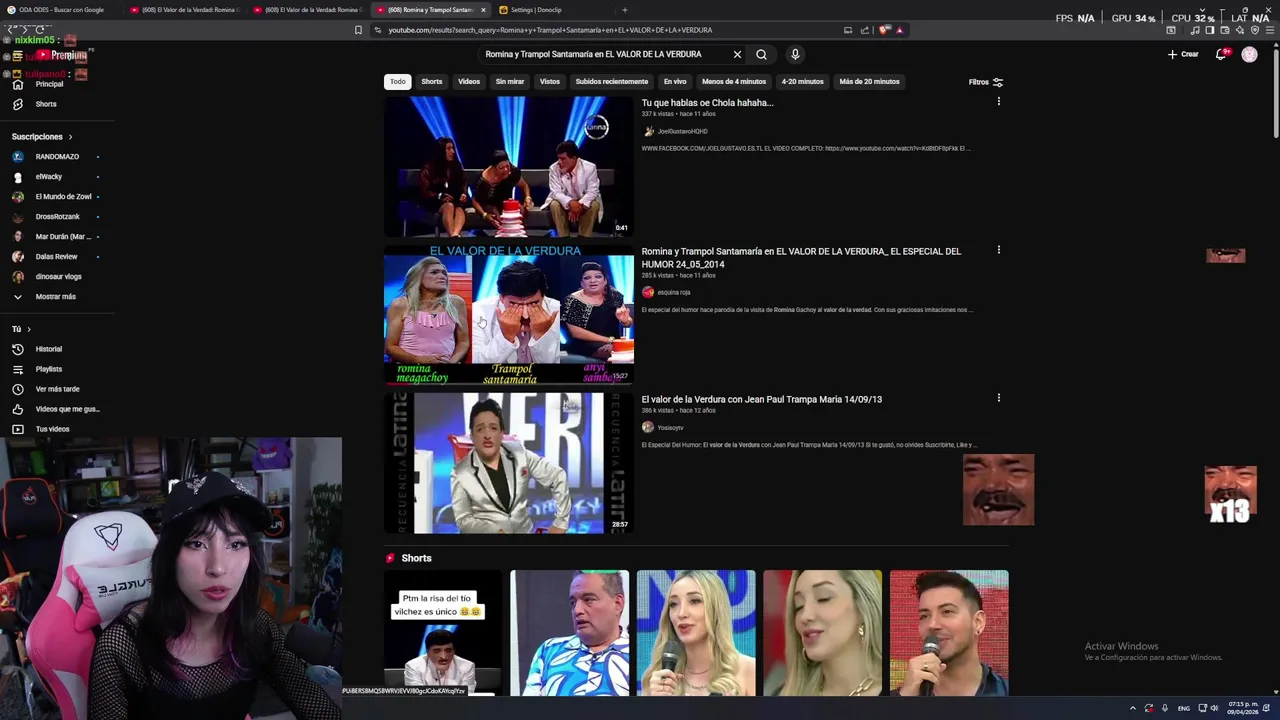Select the 'Shorts' filter chip

pos(432,81)
